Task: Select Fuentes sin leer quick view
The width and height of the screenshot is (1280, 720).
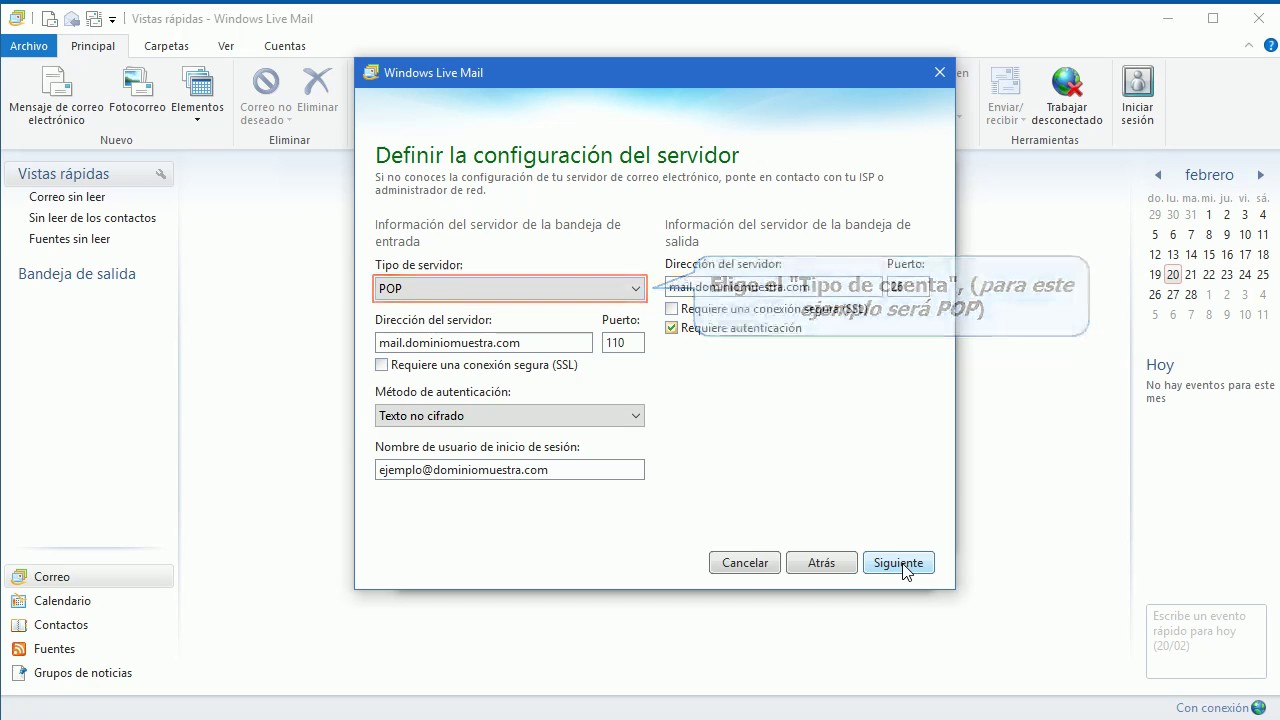Action: pyautogui.click(x=69, y=239)
